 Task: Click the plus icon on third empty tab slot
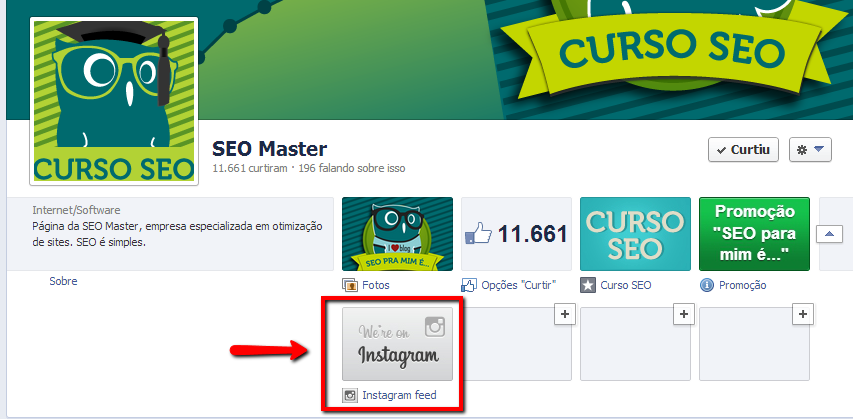(x=803, y=314)
